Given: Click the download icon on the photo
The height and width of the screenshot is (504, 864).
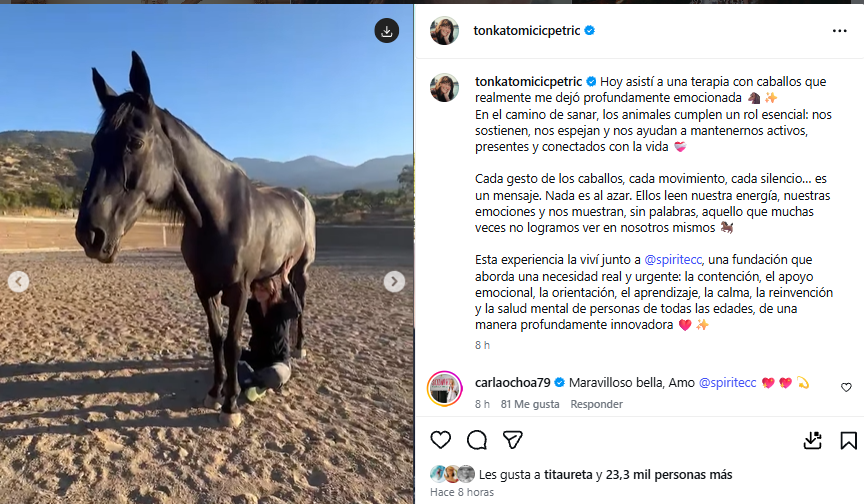Looking at the screenshot, I should 387,31.
